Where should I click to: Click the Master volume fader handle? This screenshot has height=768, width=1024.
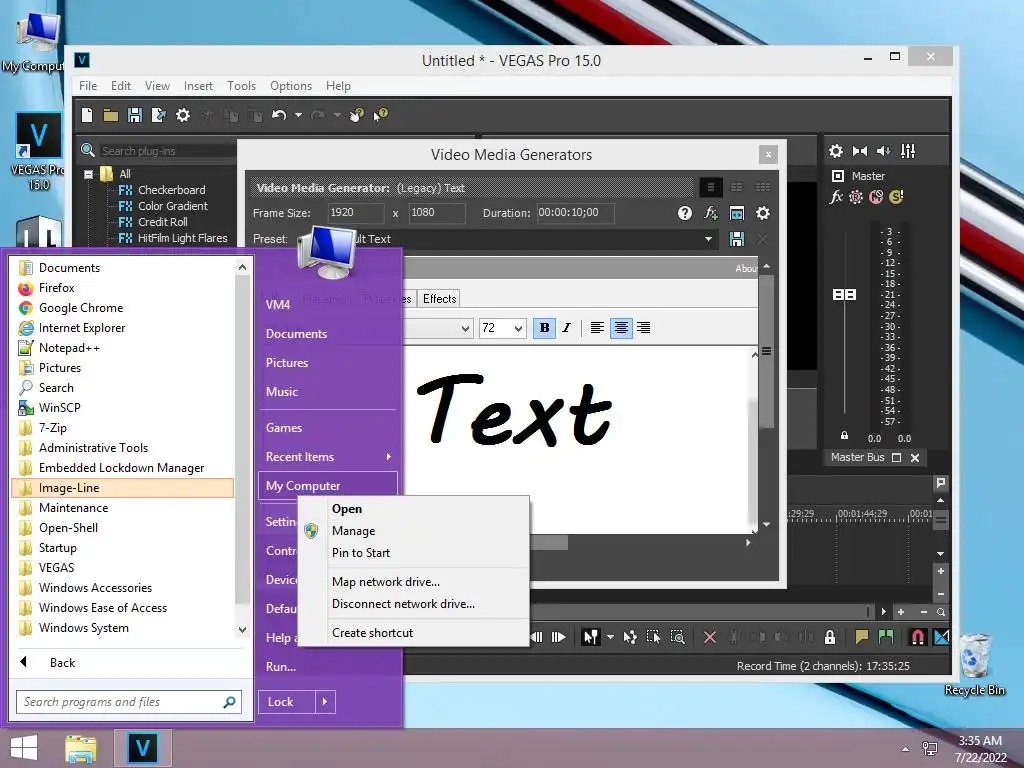[x=844, y=295]
